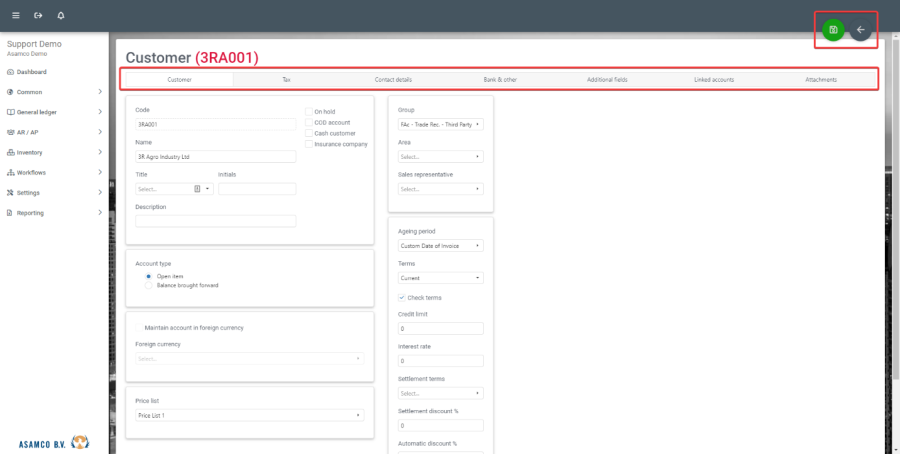Image resolution: width=900 pixels, height=454 pixels.
Task: Switch to the Contact details tab
Action: coord(393,79)
